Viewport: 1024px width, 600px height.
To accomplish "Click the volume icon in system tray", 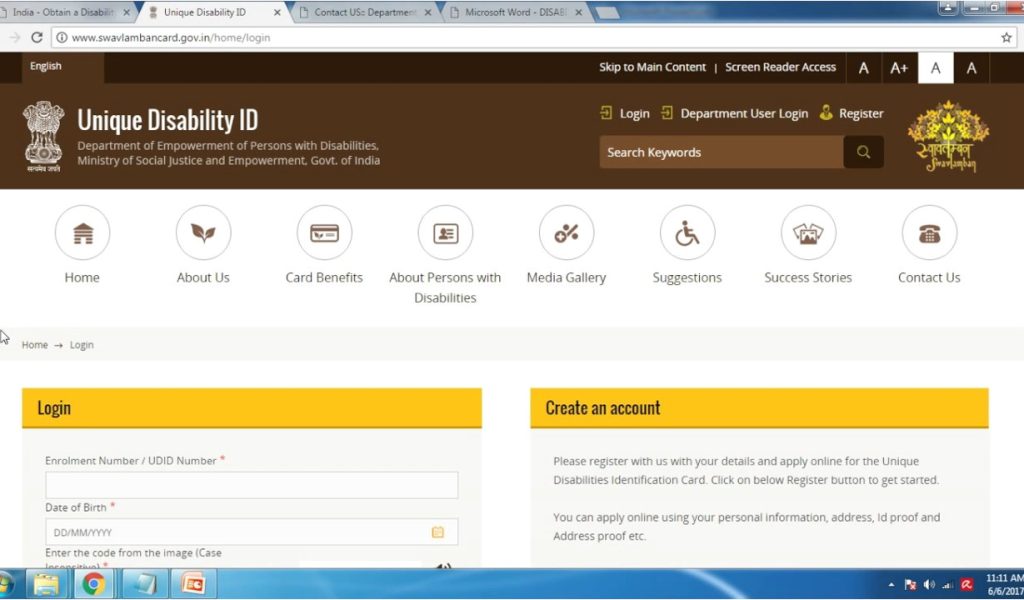I will click(x=929, y=584).
